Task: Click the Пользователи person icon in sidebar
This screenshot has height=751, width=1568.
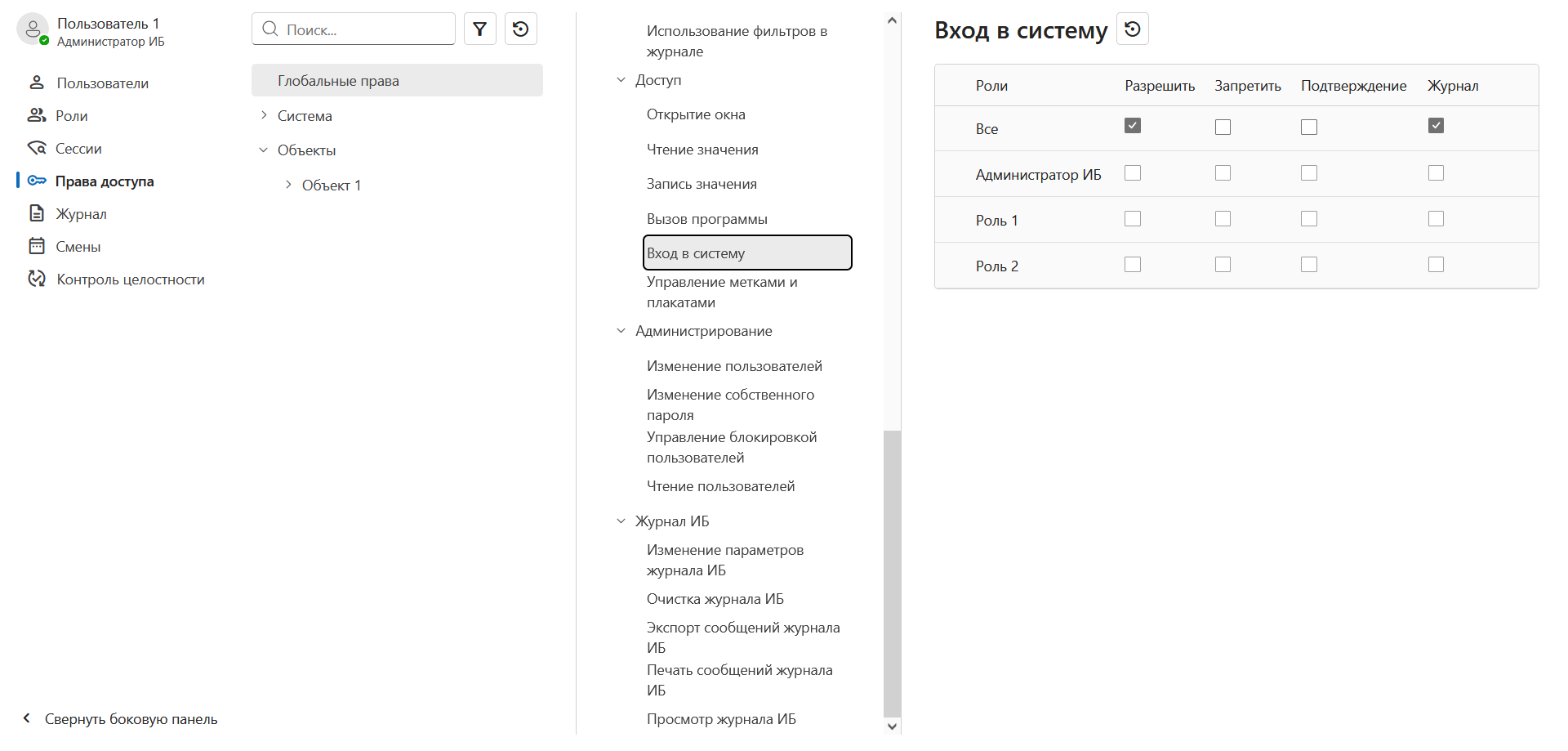Action: pos(37,83)
